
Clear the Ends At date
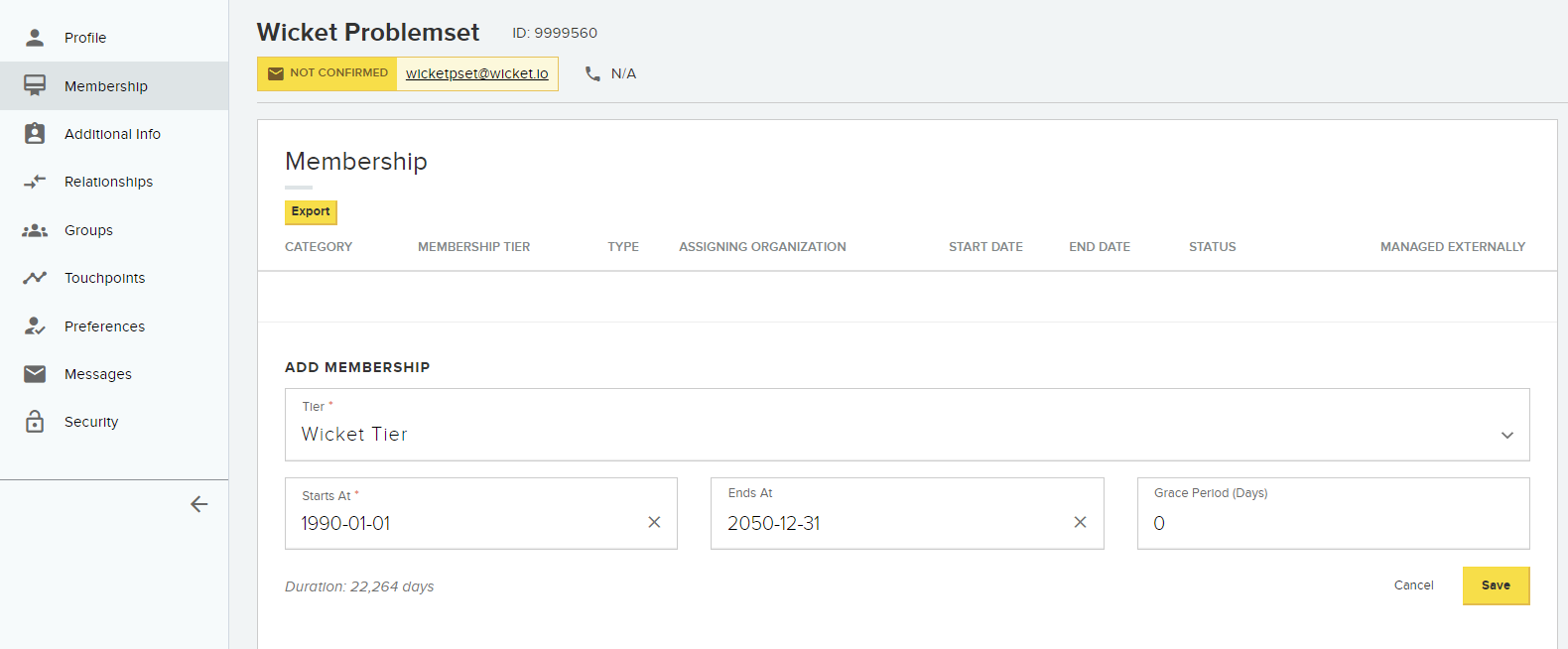coord(1080,522)
